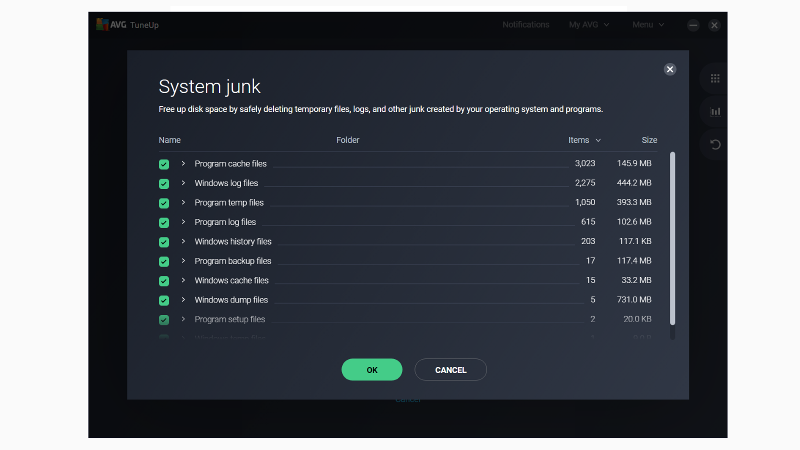The width and height of the screenshot is (800, 450).
Task: Confirm selection with OK button
Action: pos(372,370)
